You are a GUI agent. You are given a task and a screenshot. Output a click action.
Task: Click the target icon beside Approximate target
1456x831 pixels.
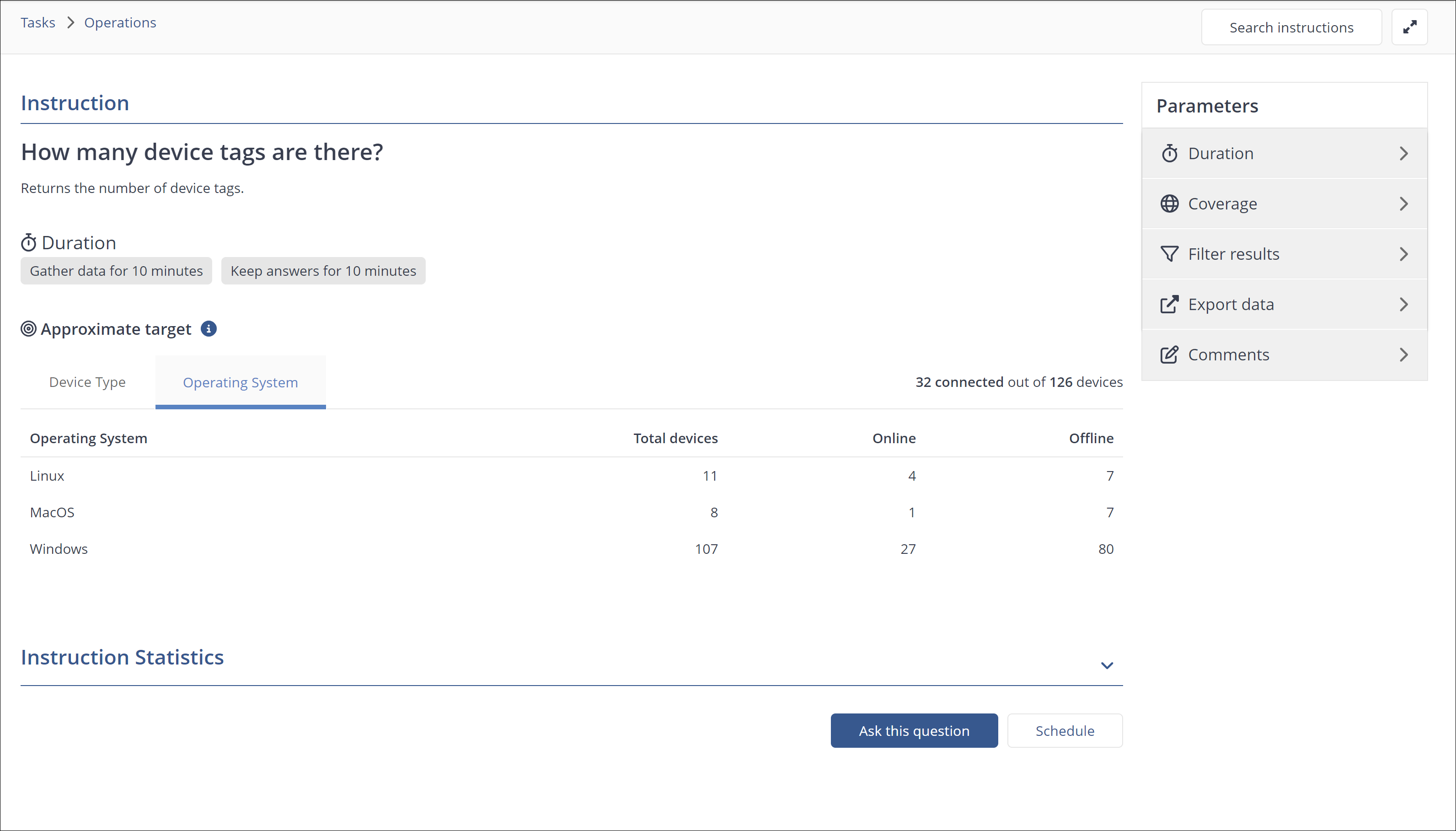(x=28, y=329)
